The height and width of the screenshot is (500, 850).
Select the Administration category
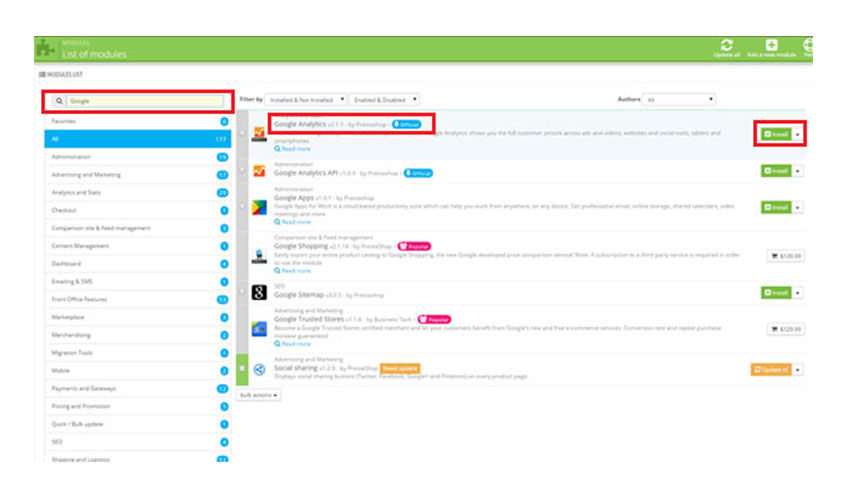138,157
